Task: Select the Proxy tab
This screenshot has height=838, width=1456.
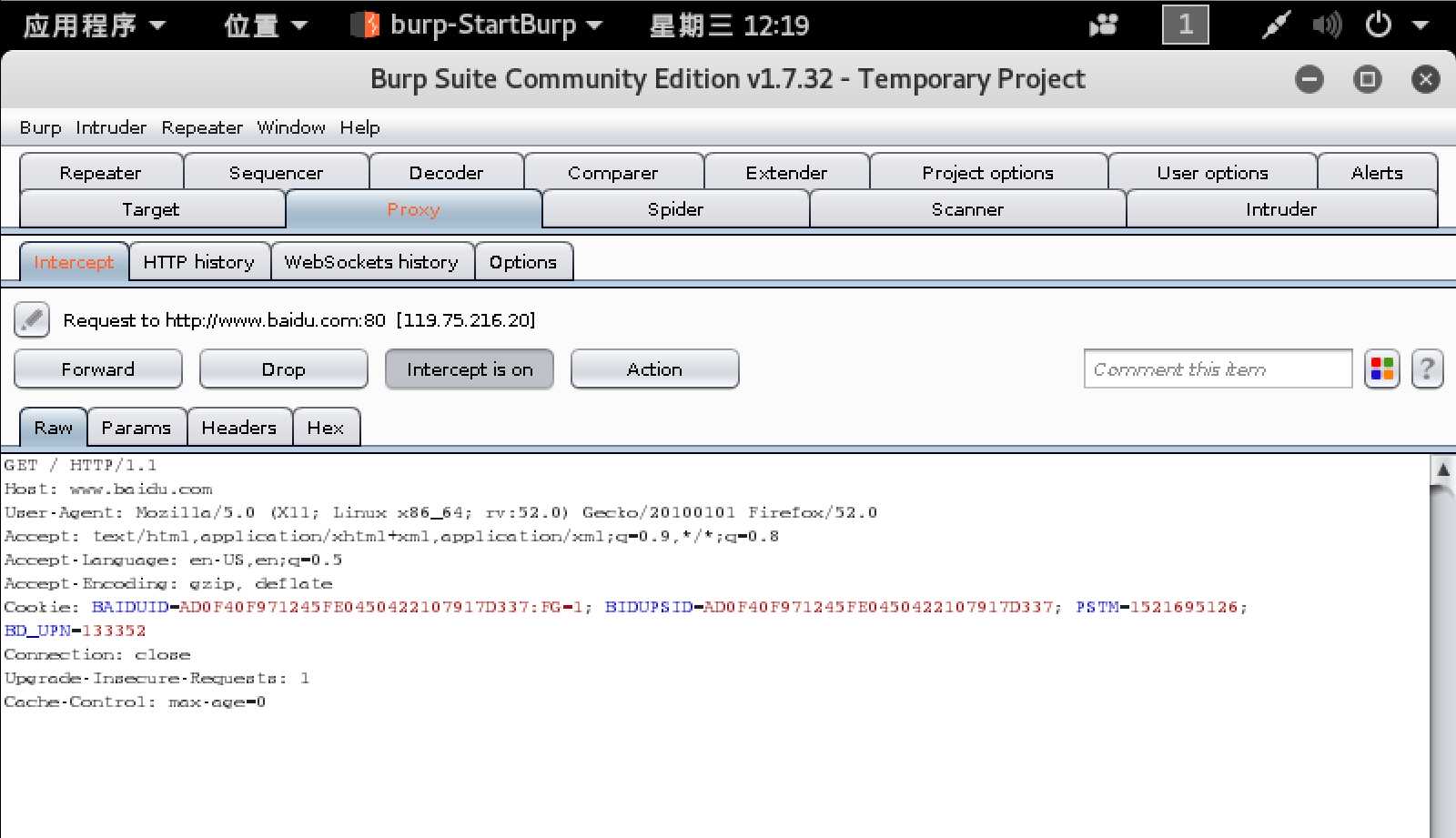Action: click(414, 209)
